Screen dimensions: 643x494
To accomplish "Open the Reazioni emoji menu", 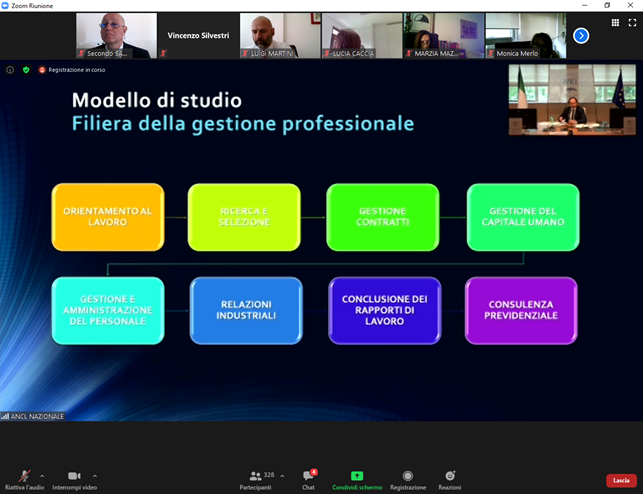I will [x=450, y=476].
